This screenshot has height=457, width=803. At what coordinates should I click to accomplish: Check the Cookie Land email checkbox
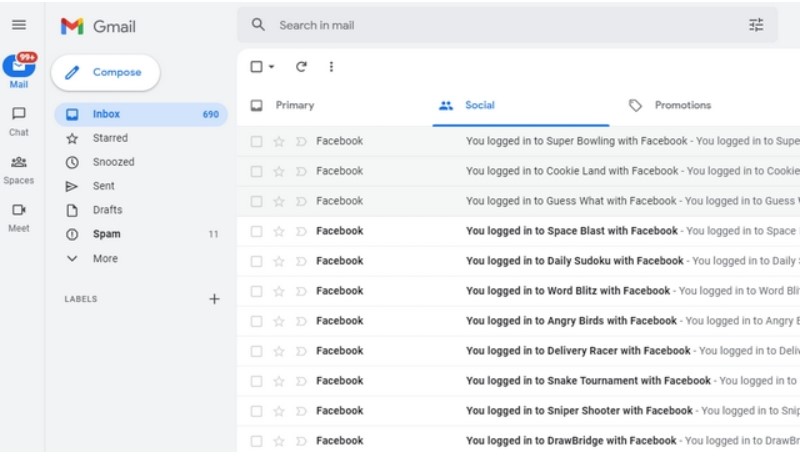(256, 172)
